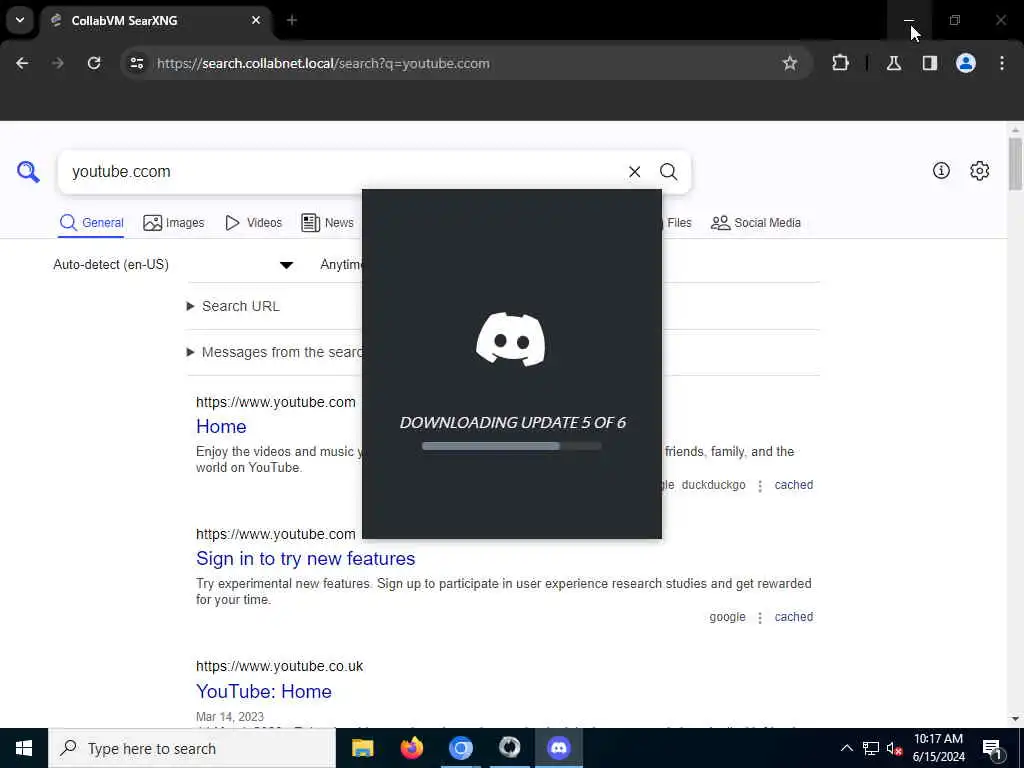Image resolution: width=1024 pixels, height=768 pixels.
Task: Click the Windows taskbar search box
Action: point(192,748)
